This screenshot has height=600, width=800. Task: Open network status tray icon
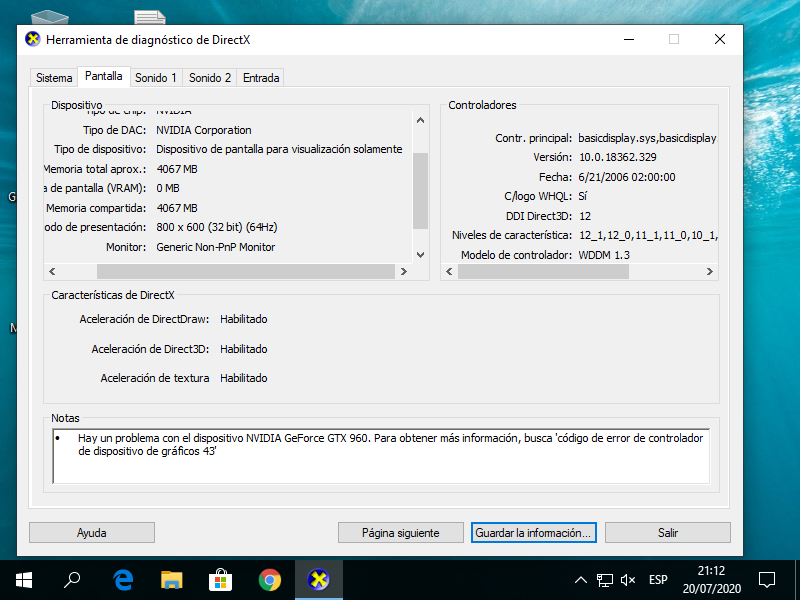click(x=605, y=580)
